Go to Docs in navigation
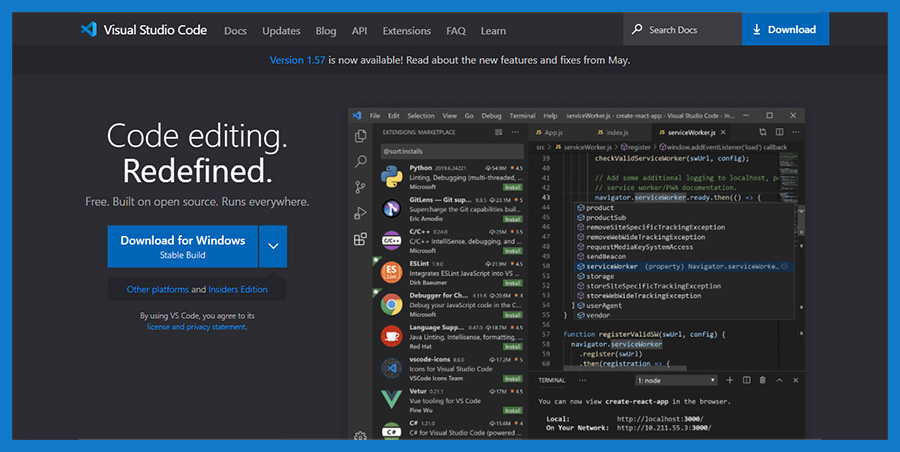The width and height of the screenshot is (900, 452). click(235, 30)
